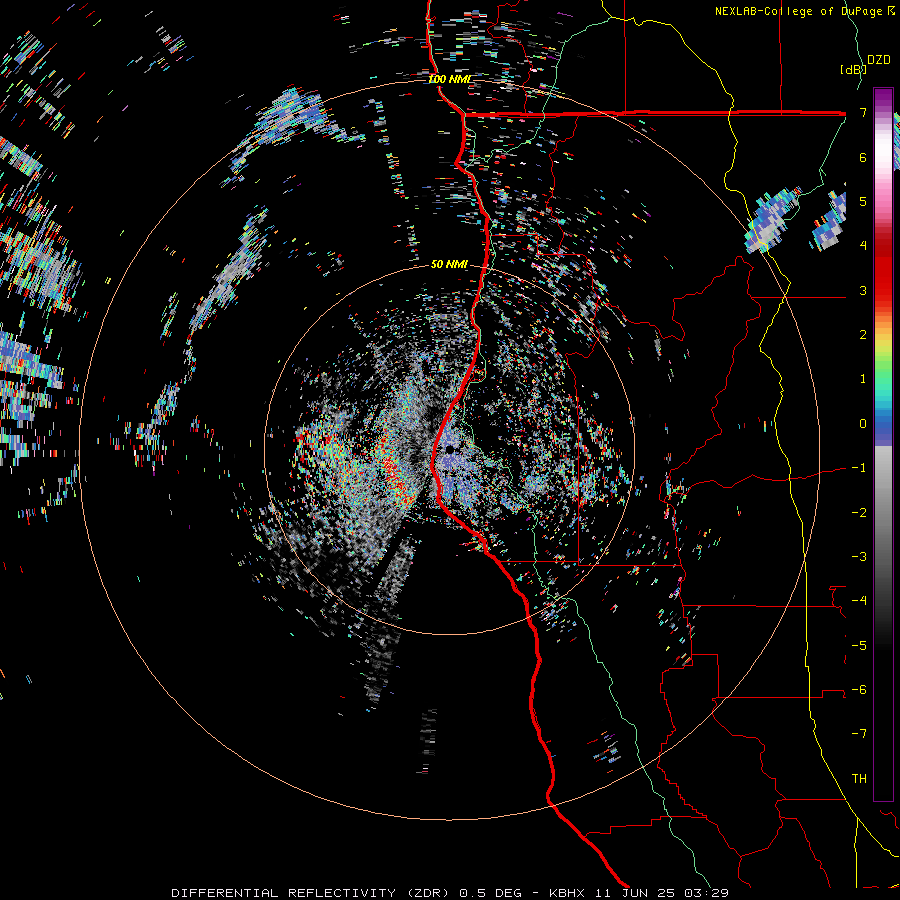900x900 pixels.
Task: Click the Differential Reflectivity caption at the bottom
Action: coord(449,893)
